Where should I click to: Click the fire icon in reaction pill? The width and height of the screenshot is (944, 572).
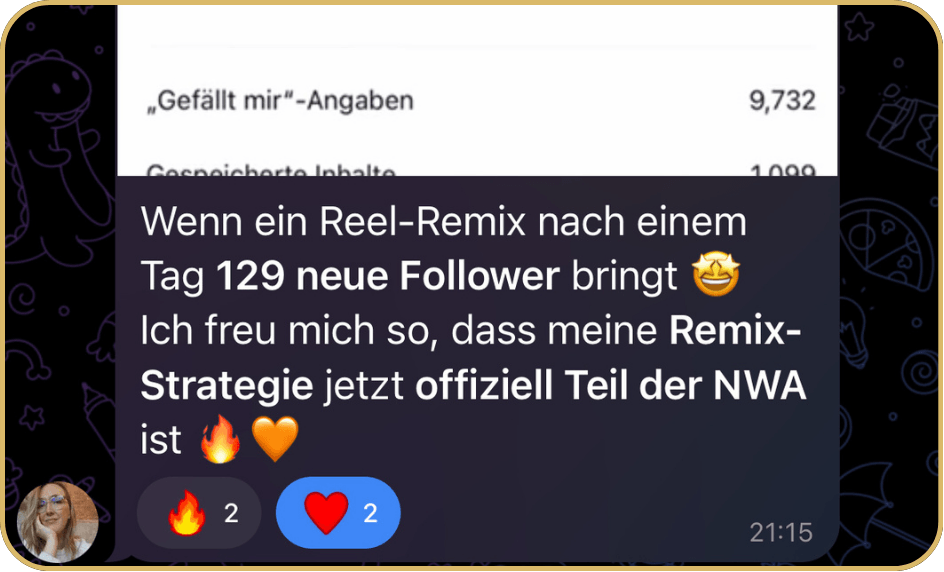187,512
